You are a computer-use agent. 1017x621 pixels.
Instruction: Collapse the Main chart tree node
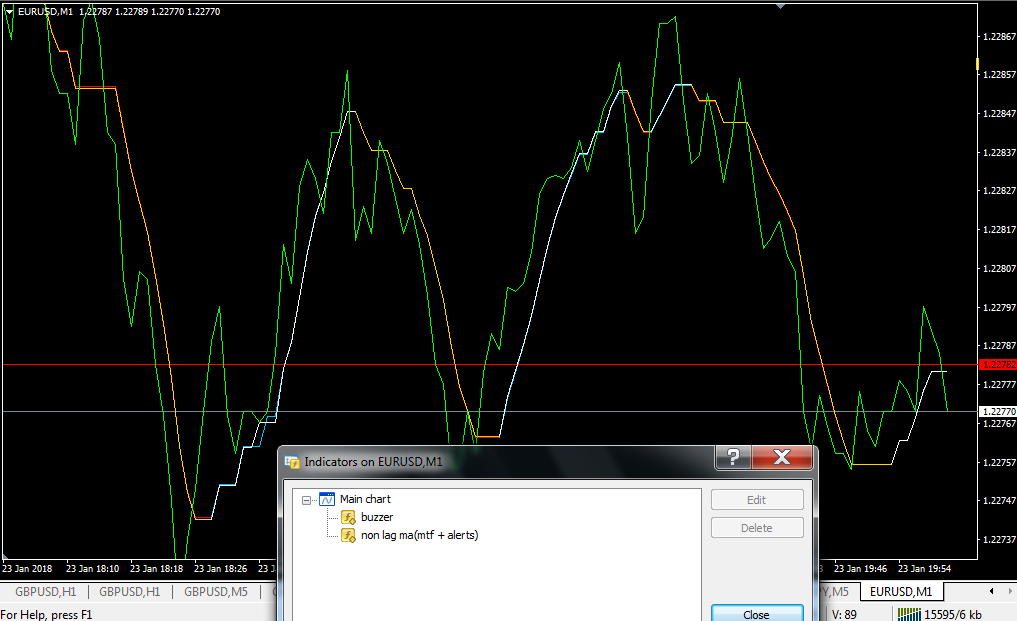click(x=306, y=500)
